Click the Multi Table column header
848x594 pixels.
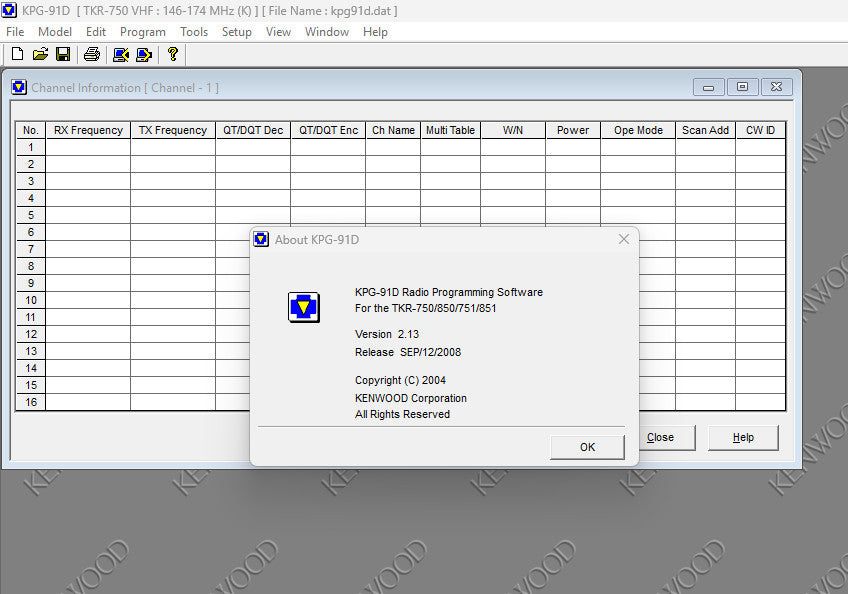click(450, 130)
